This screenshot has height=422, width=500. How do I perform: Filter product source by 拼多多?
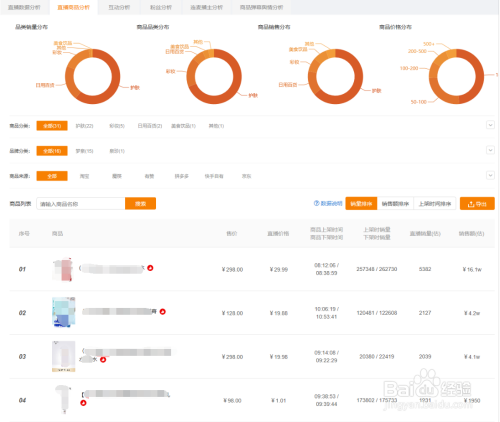(182, 176)
